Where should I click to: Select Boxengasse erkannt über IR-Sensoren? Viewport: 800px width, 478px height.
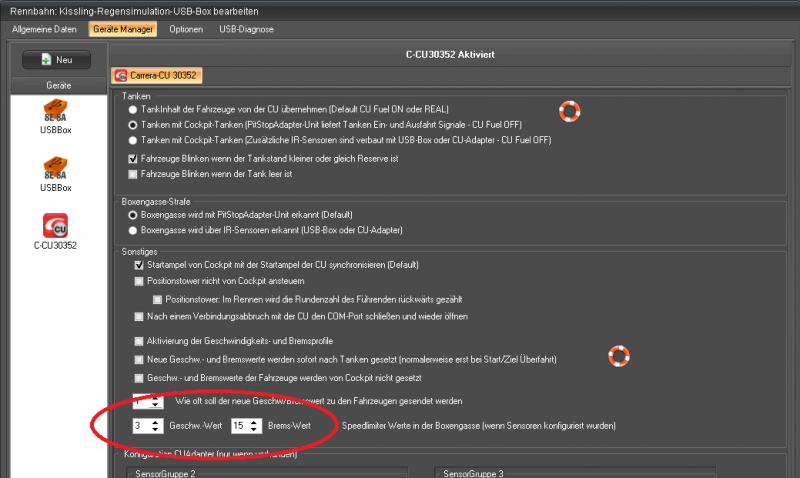133,231
